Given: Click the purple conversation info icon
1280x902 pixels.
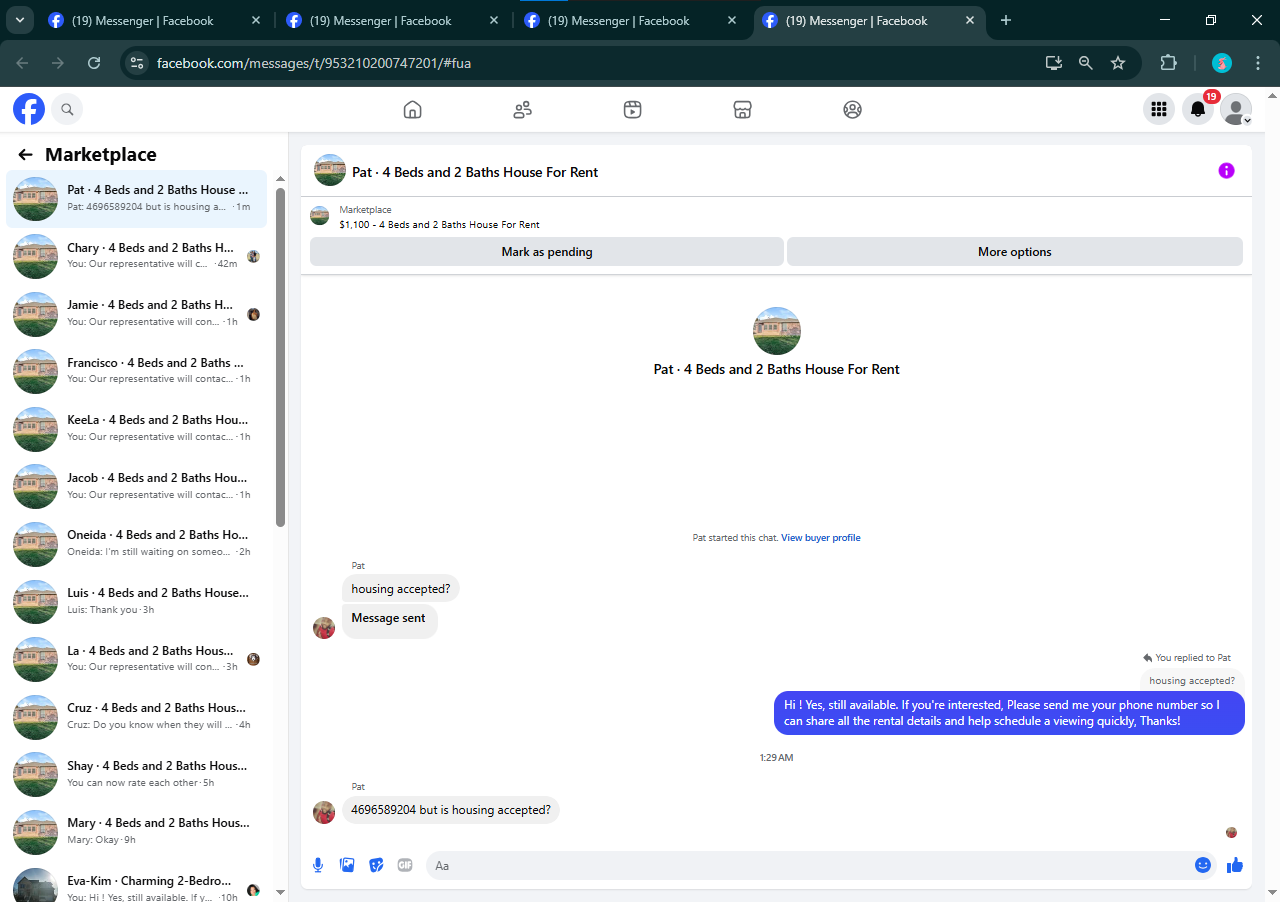Looking at the screenshot, I should [x=1227, y=171].
